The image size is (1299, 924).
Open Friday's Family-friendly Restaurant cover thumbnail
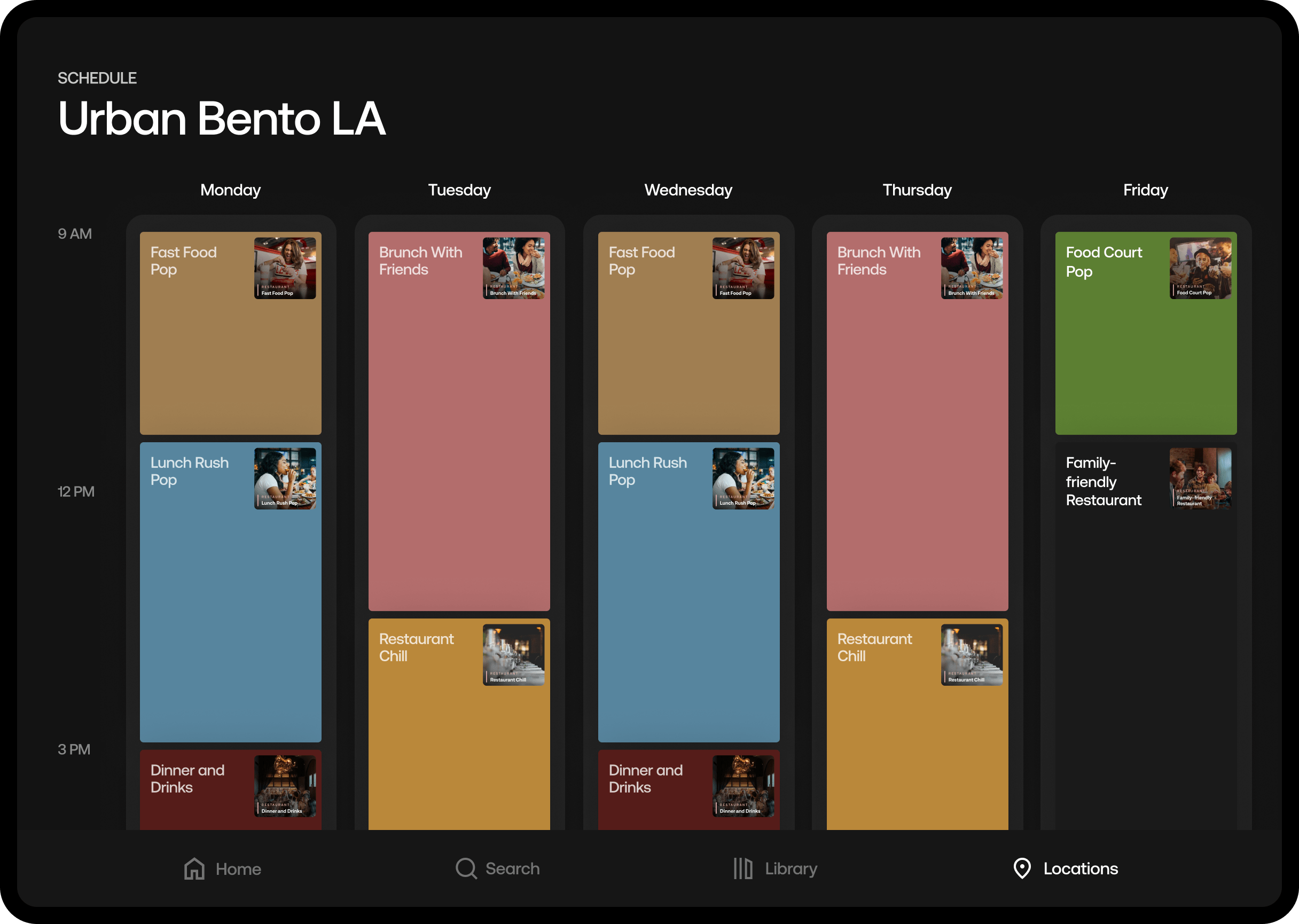click(x=1200, y=479)
